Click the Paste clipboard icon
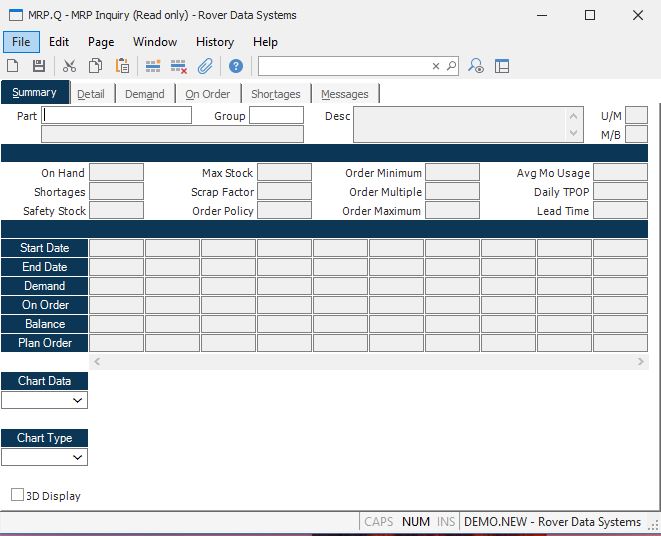Viewport: 661px width, 536px height. pyautogui.click(x=122, y=66)
